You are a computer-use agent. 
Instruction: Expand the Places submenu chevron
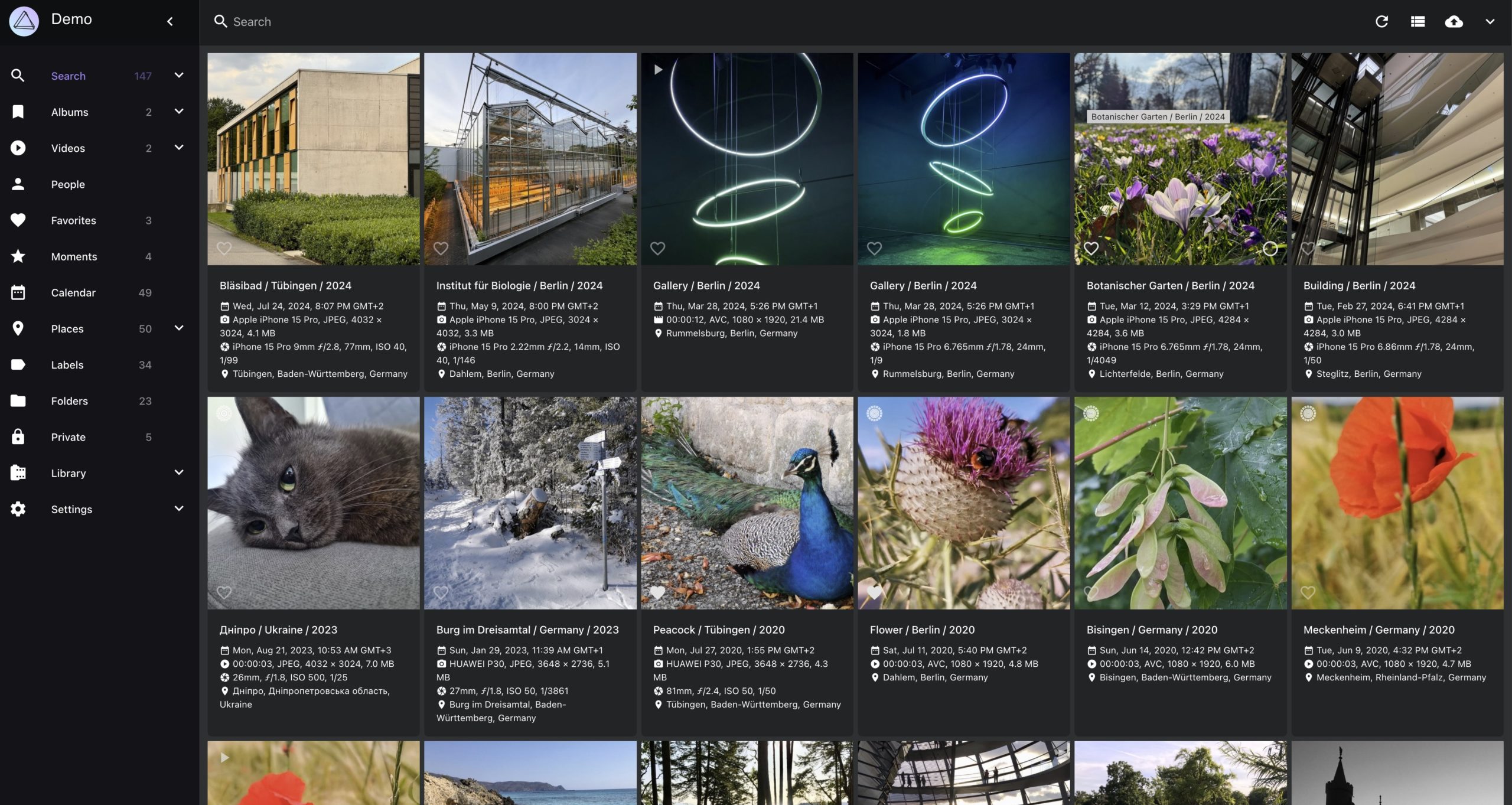(x=179, y=328)
